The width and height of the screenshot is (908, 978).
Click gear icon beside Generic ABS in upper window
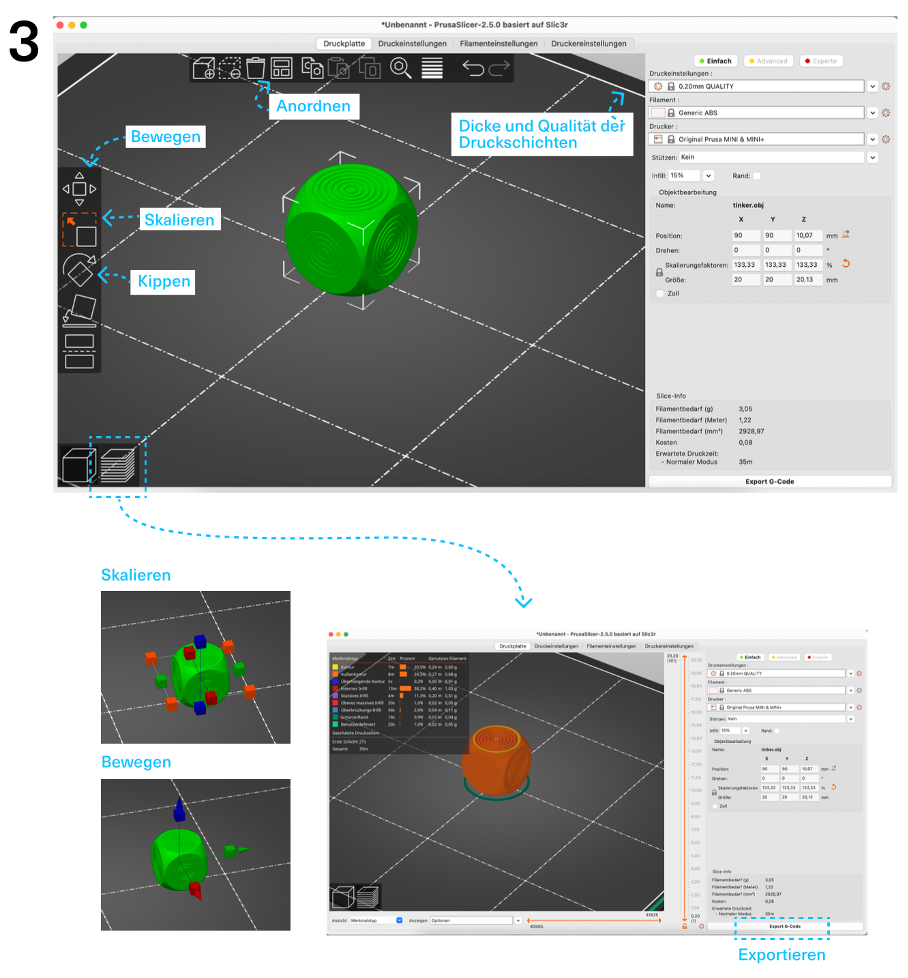point(886,113)
